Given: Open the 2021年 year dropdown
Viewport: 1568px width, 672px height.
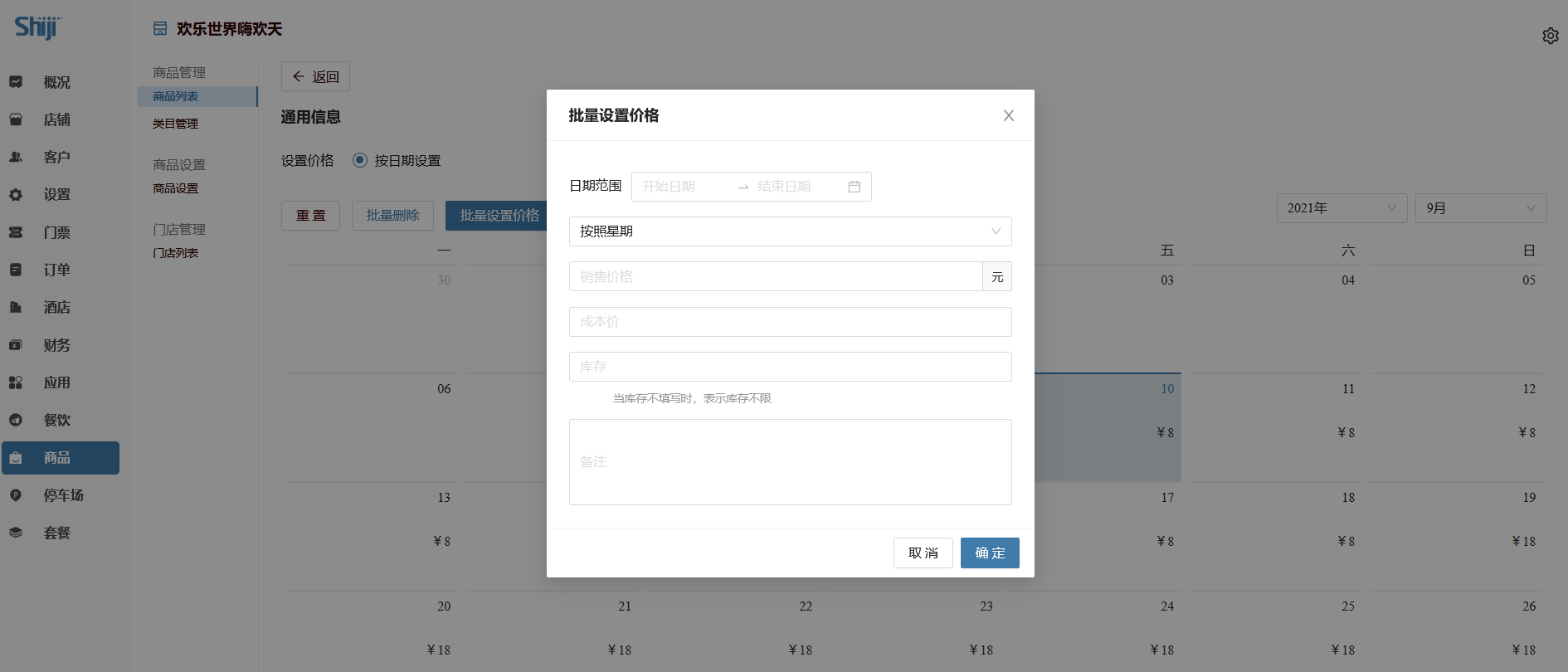Looking at the screenshot, I should pos(1342,208).
